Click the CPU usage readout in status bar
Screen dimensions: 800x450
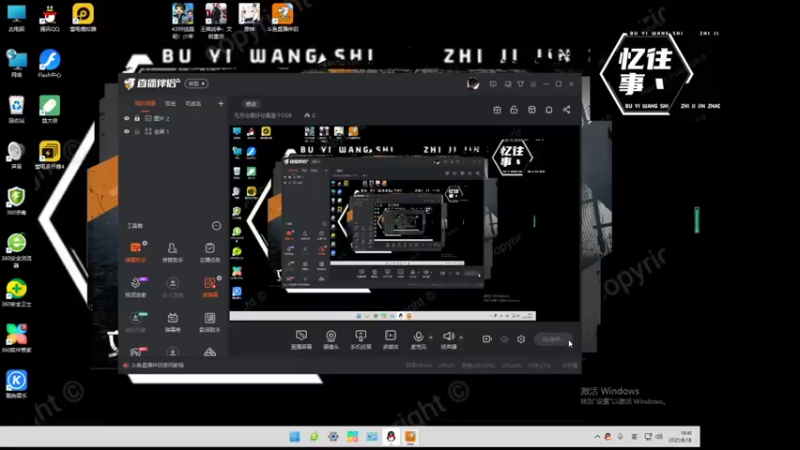pyautogui.click(x=511, y=365)
